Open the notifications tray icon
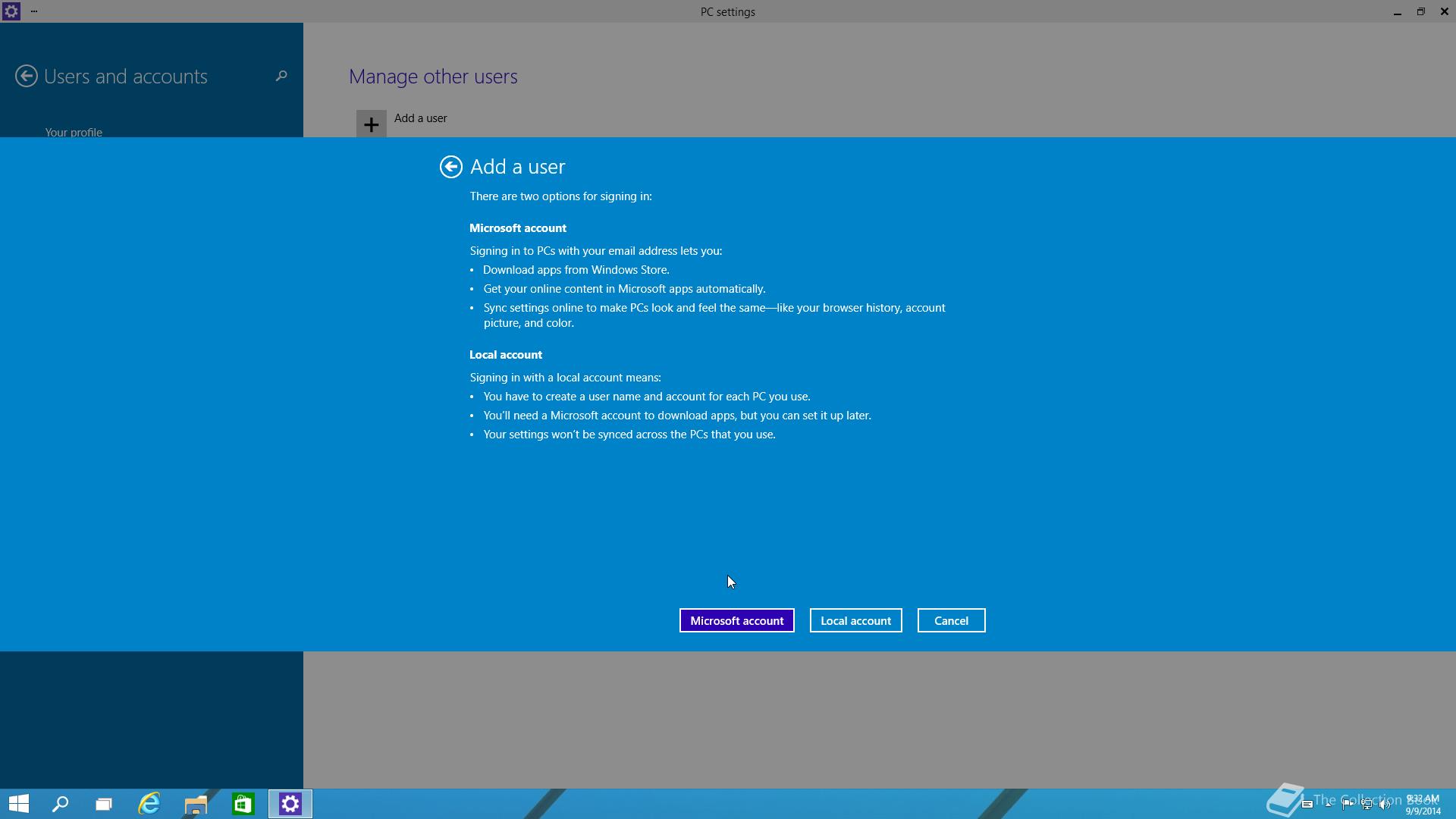The width and height of the screenshot is (1456, 819). (x=1307, y=804)
